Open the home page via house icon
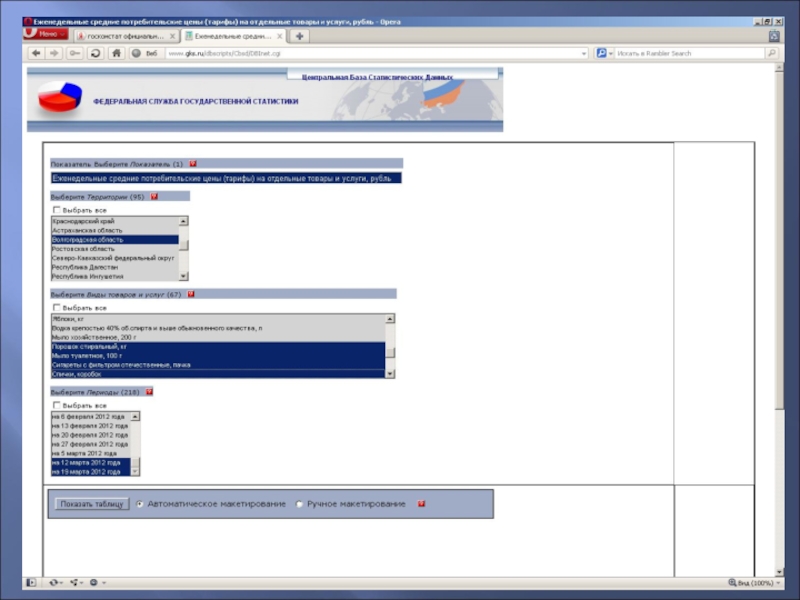 (116, 53)
